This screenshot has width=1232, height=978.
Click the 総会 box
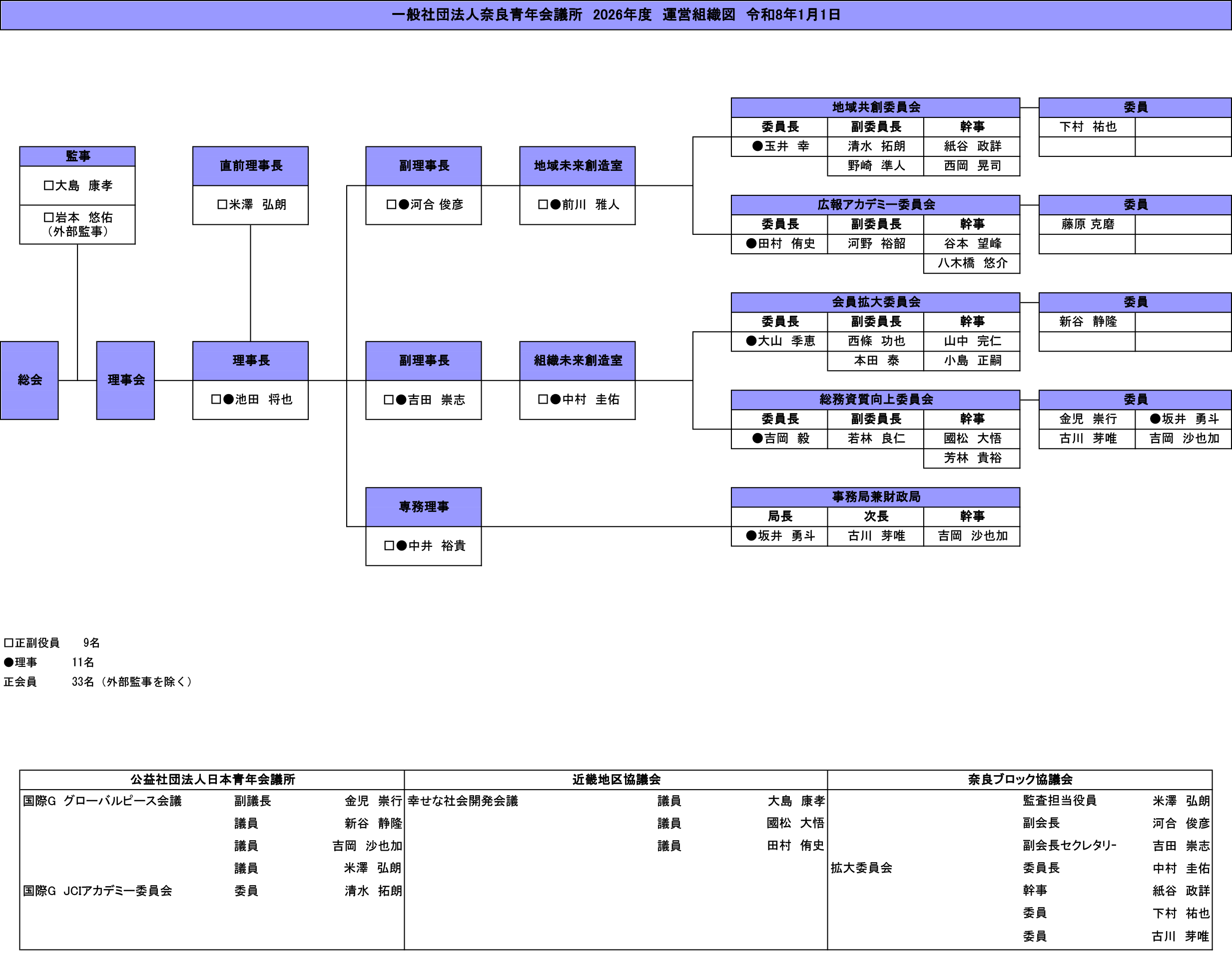[x=29, y=380]
